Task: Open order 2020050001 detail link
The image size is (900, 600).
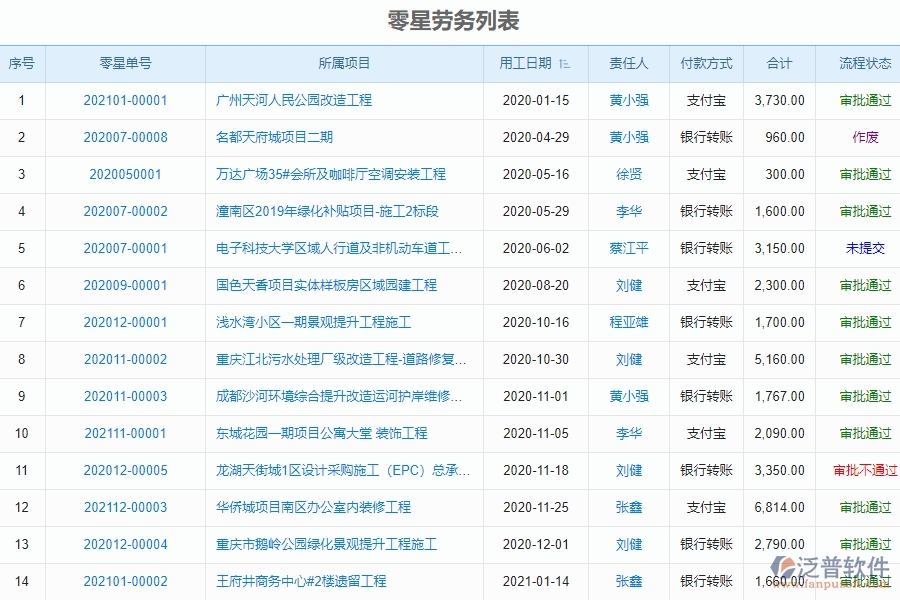Action: [x=128, y=174]
